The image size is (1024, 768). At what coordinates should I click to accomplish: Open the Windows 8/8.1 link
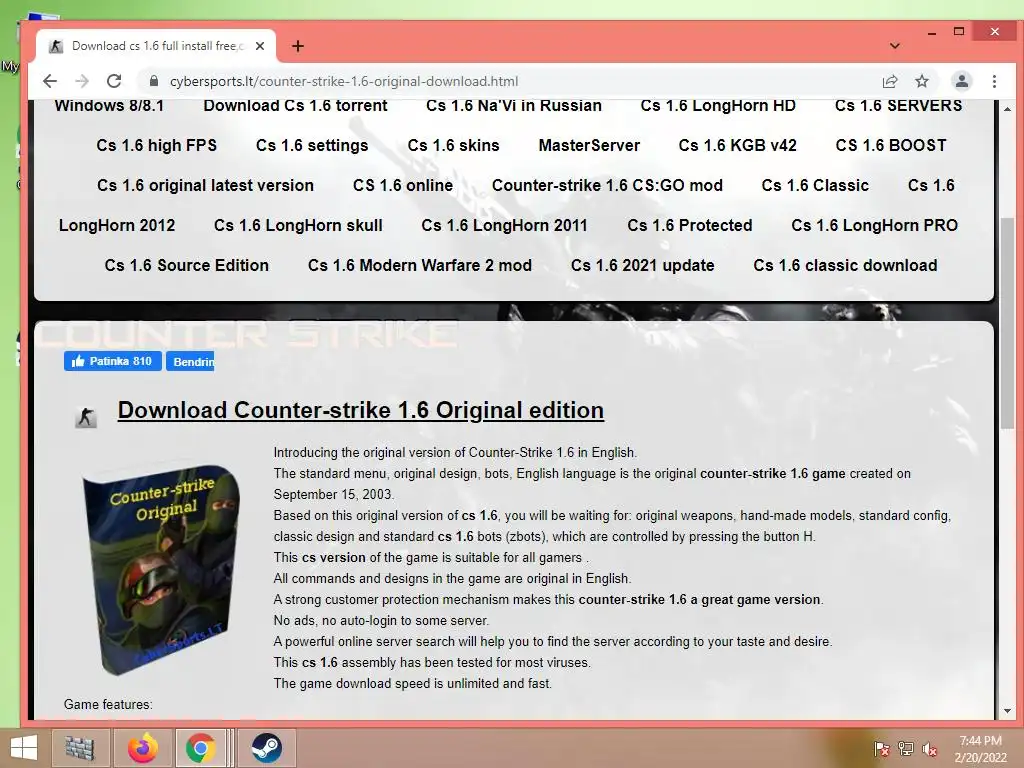click(x=109, y=106)
